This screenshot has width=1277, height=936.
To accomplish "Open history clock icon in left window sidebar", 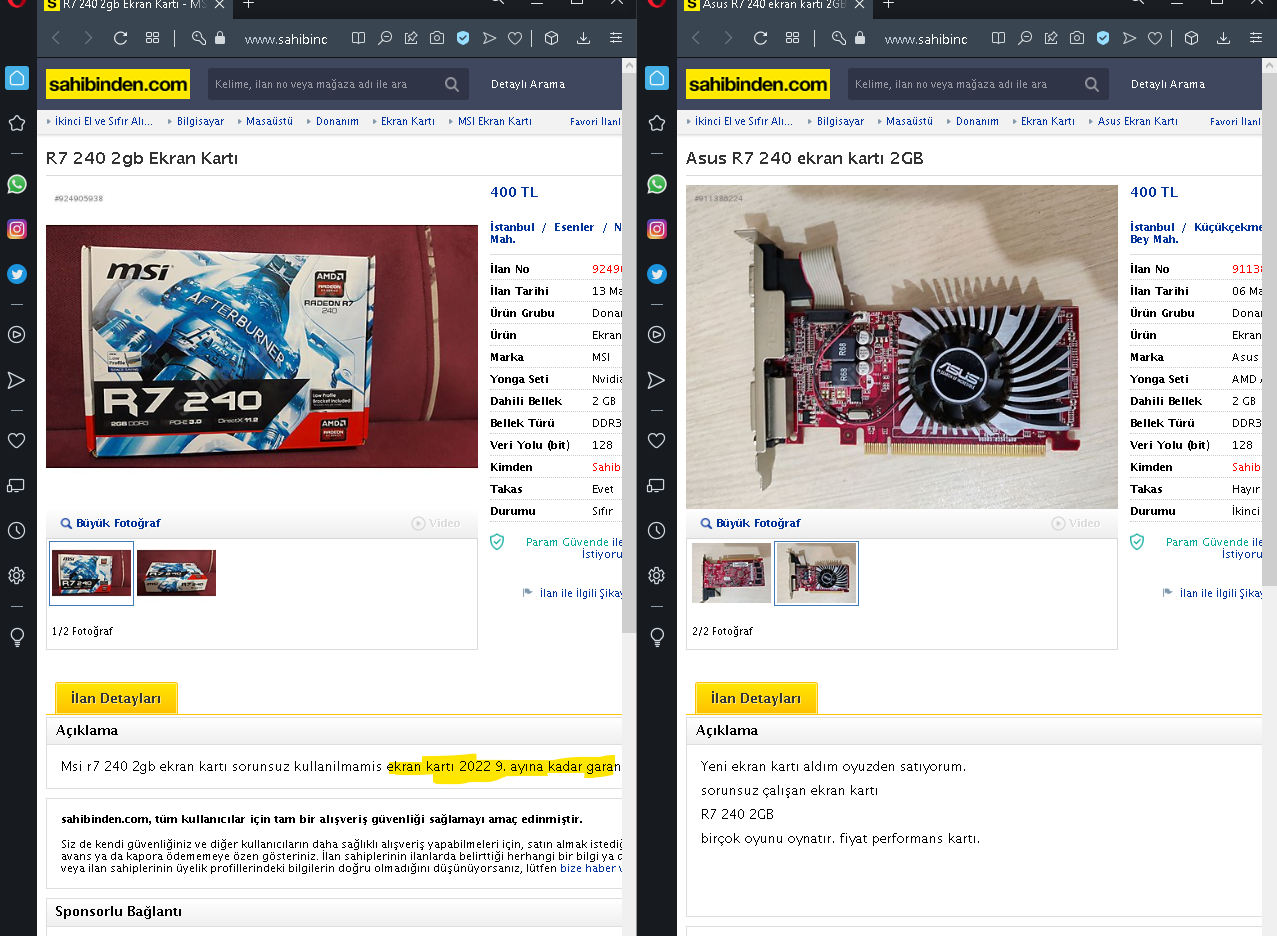I will pyautogui.click(x=17, y=530).
